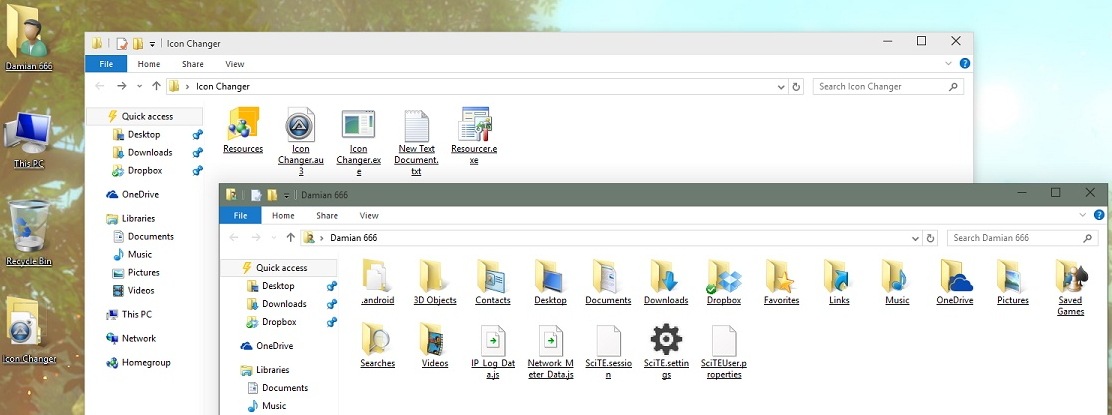Viewport: 1112px width, 415px height.
Task: Select the Desktop folder in Damian 666 content pane
Action: click(x=550, y=282)
